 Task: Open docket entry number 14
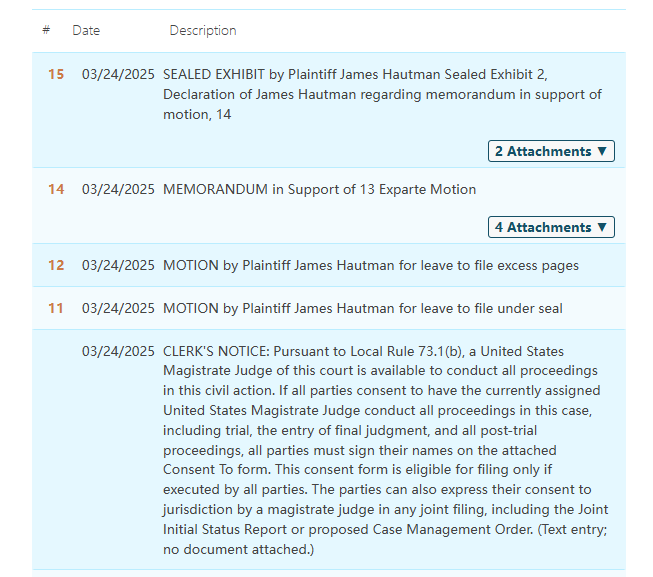(56, 189)
